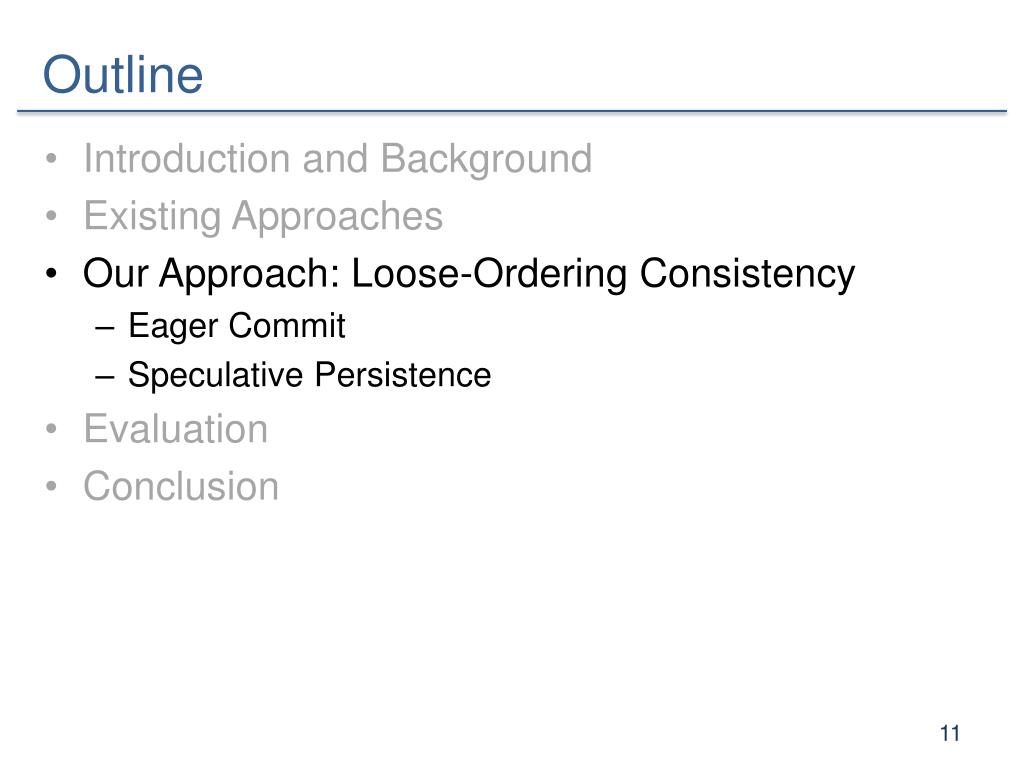The width and height of the screenshot is (1024, 768).
Task: Click the word Persistence
Action: 403,376
